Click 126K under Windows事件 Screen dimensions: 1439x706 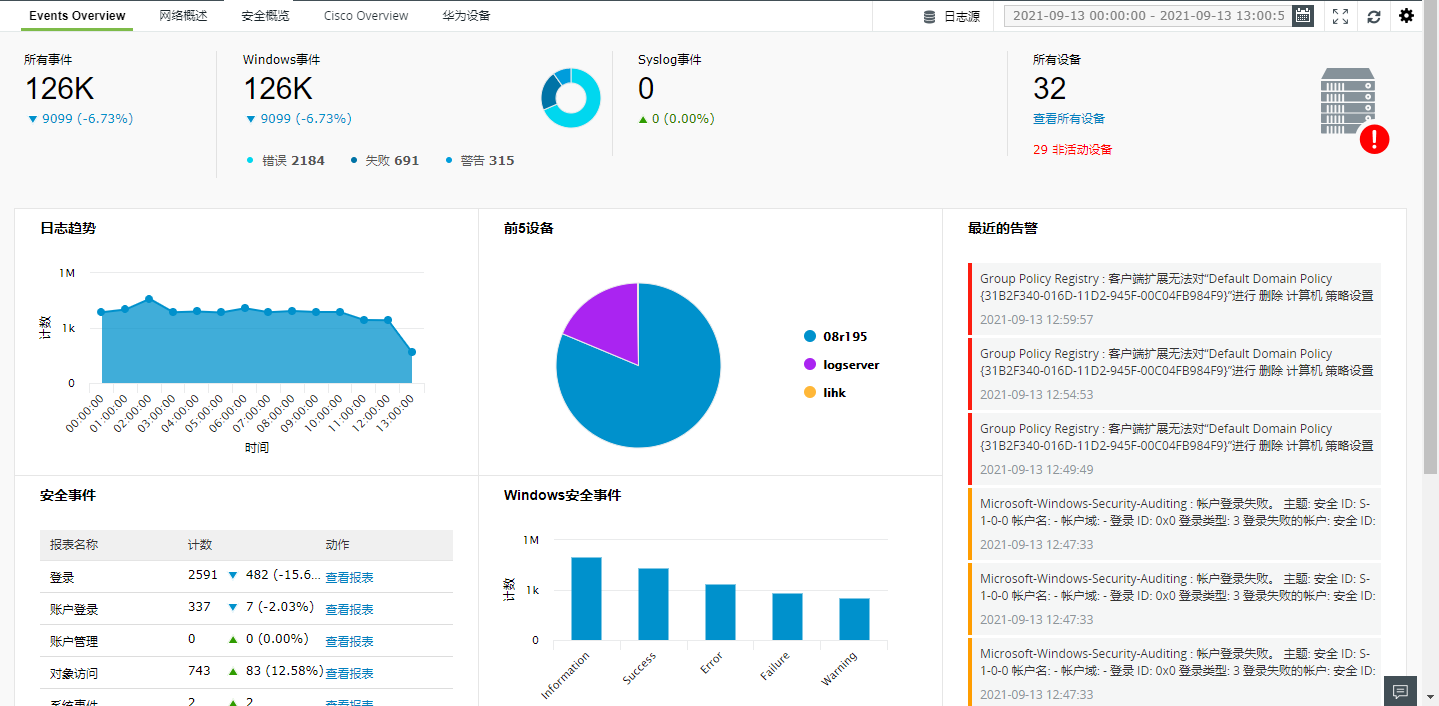pos(278,89)
